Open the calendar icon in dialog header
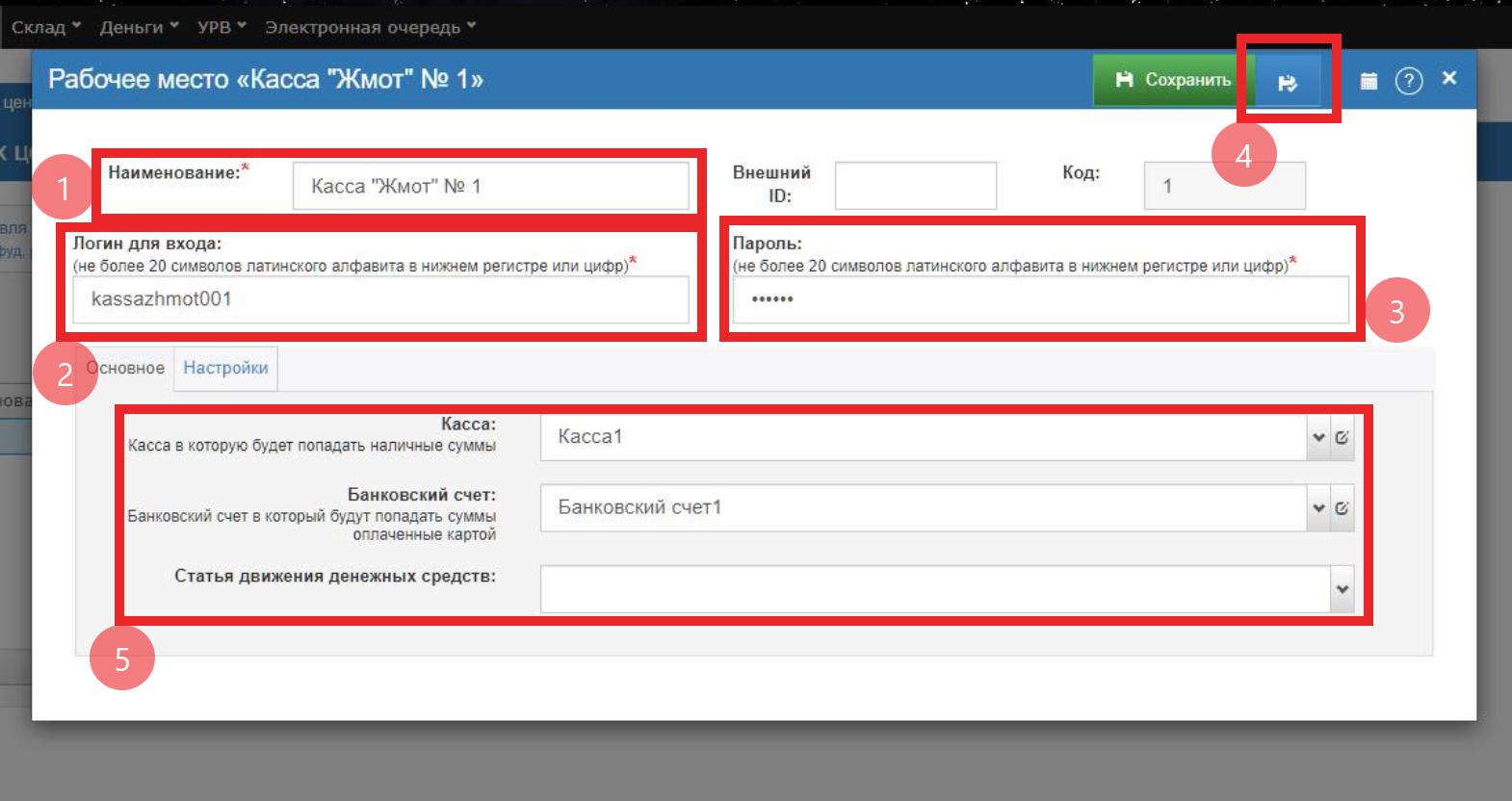 (x=1368, y=81)
